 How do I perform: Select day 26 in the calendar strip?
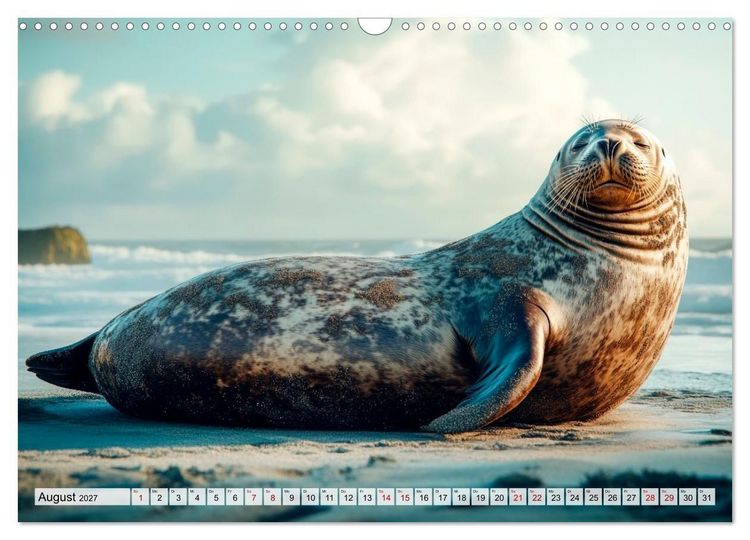(612, 497)
